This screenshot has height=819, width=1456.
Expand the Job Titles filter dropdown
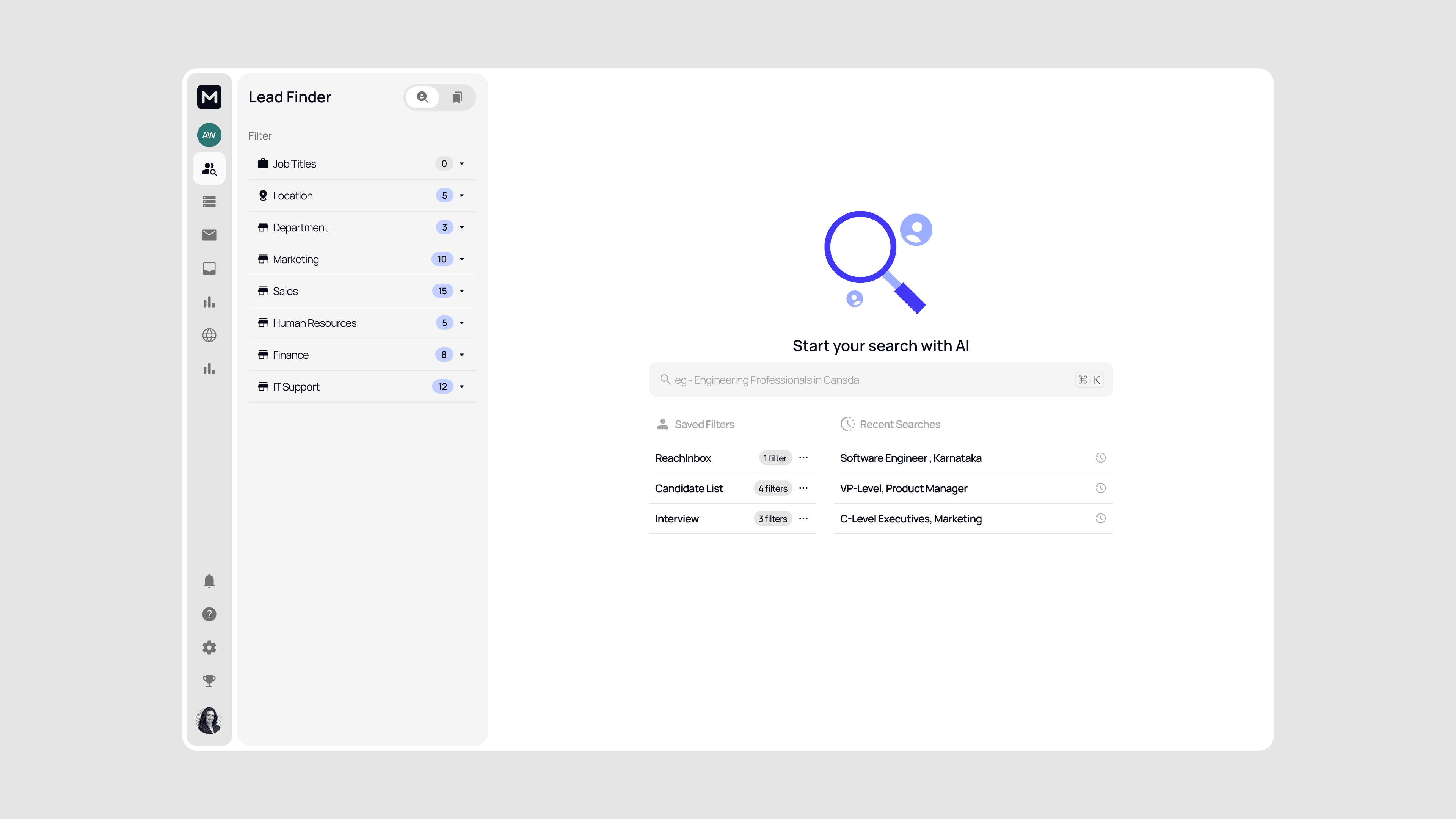click(x=462, y=164)
